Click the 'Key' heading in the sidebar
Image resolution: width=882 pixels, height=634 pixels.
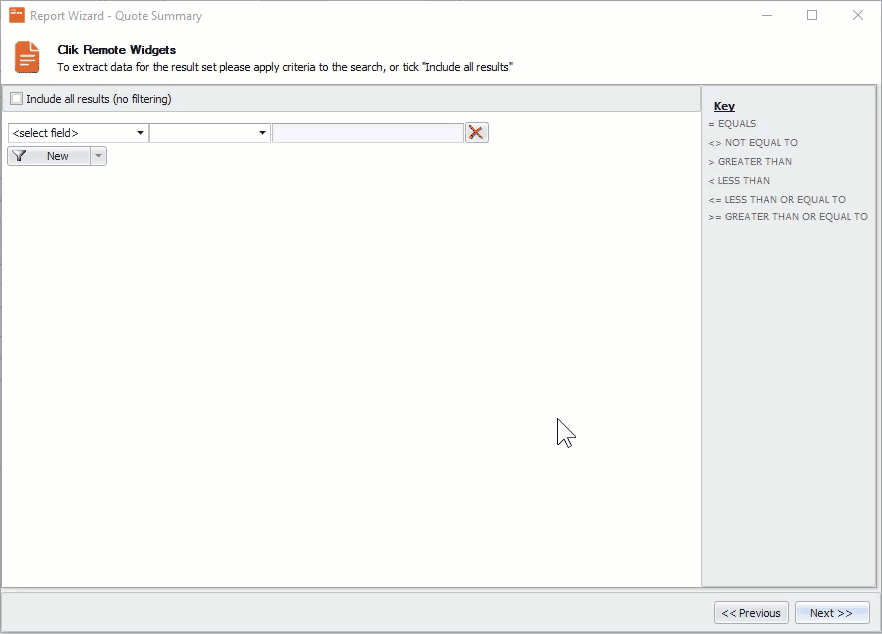[x=724, y=106]
